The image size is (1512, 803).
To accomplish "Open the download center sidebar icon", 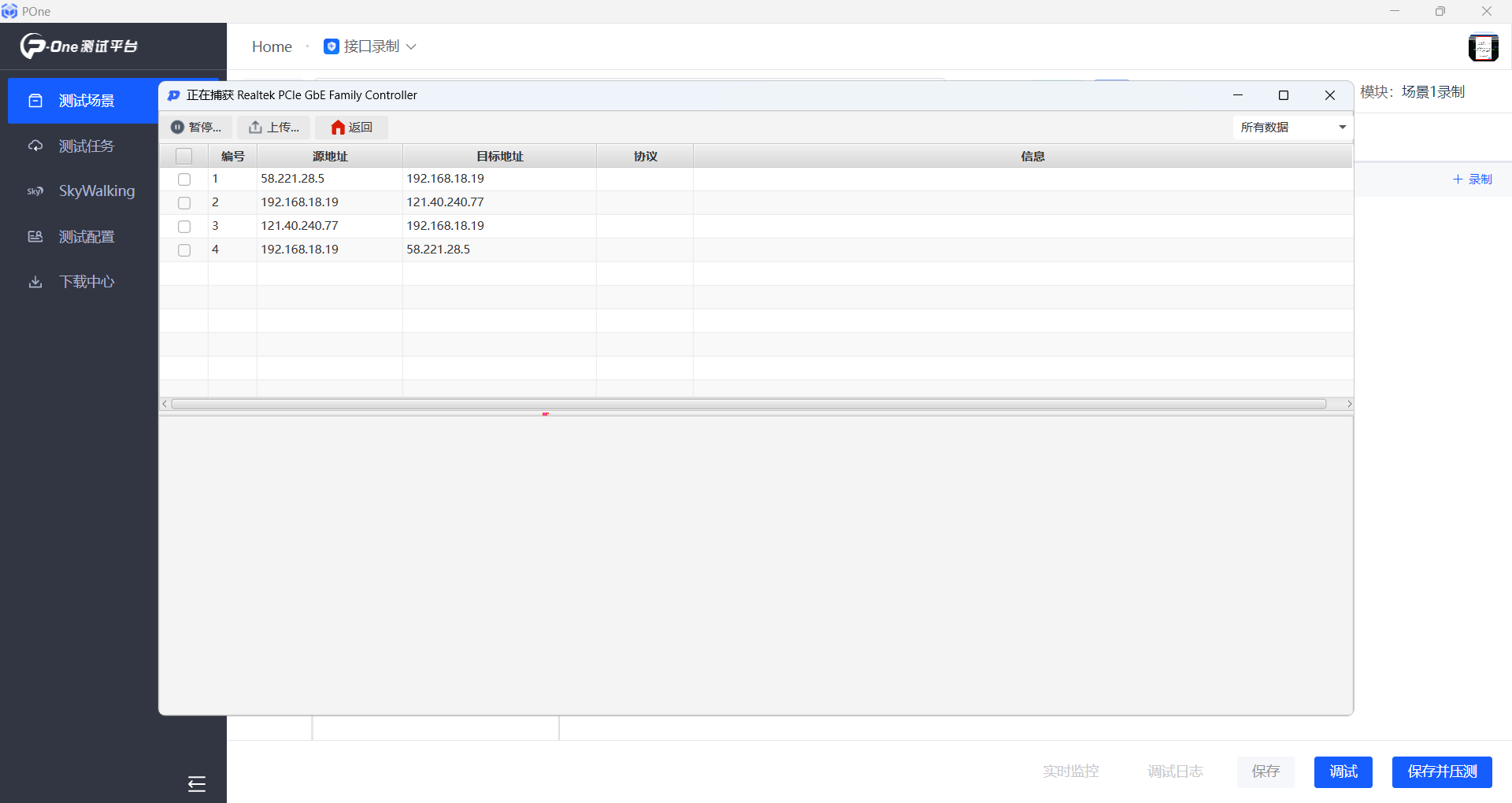I will coord(35,282).
